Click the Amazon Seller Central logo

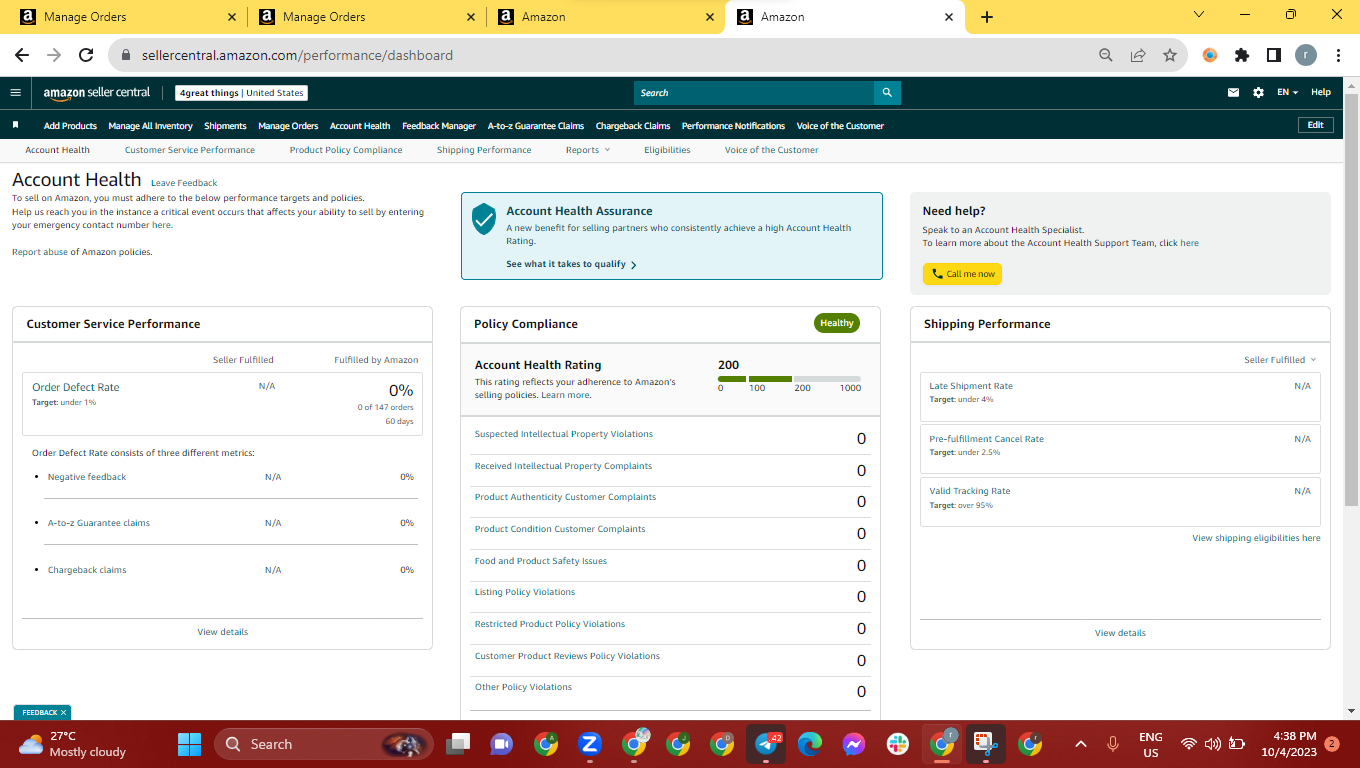pyautogui.click(x=97, y=93)
